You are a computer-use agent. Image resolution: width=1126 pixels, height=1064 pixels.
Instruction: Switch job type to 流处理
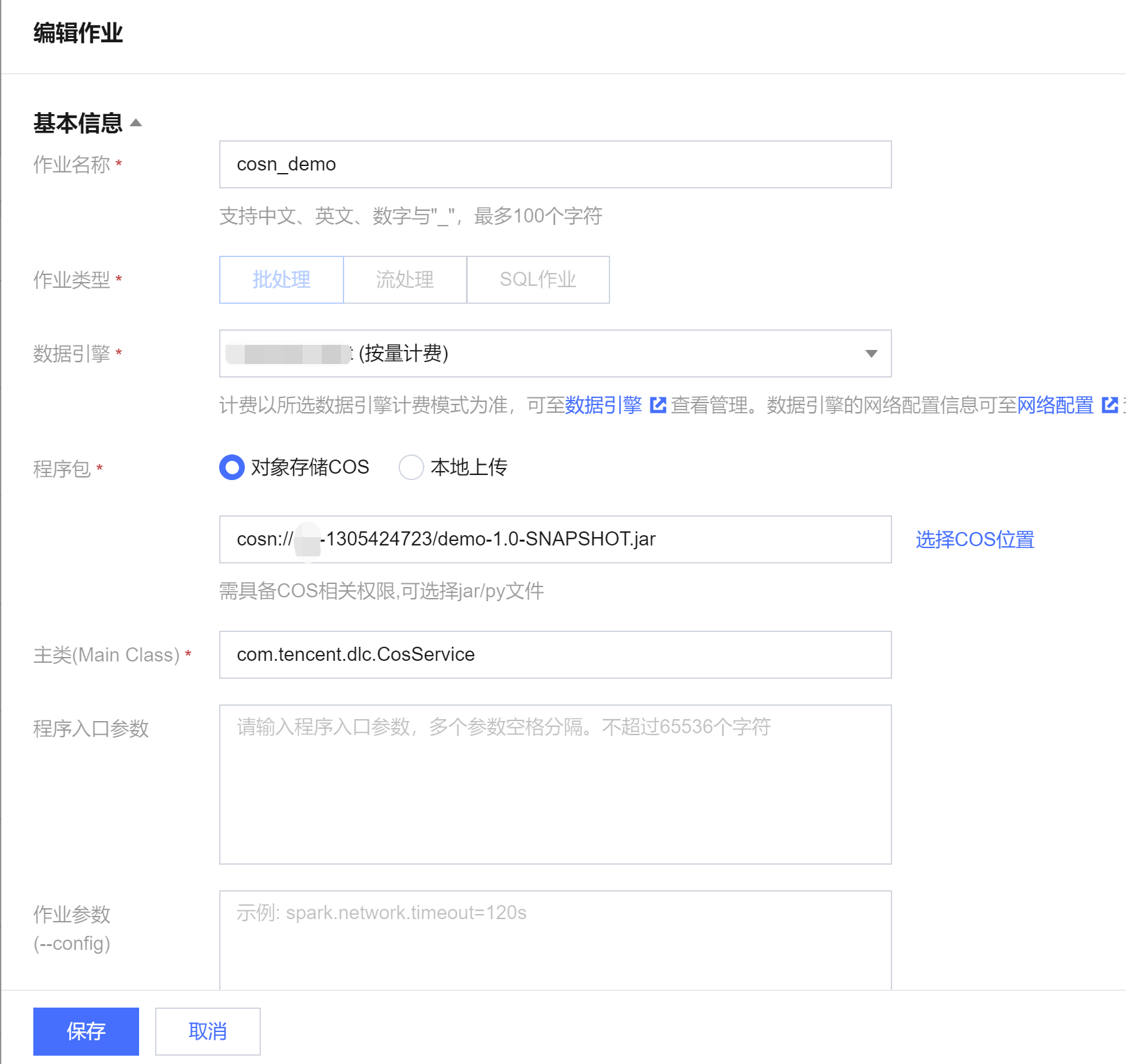point(405,279)
